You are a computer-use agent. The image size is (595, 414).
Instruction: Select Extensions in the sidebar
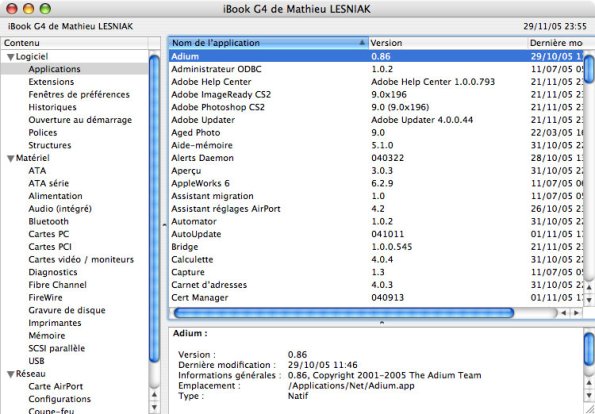pyautogui.click(x=51, y=82)
